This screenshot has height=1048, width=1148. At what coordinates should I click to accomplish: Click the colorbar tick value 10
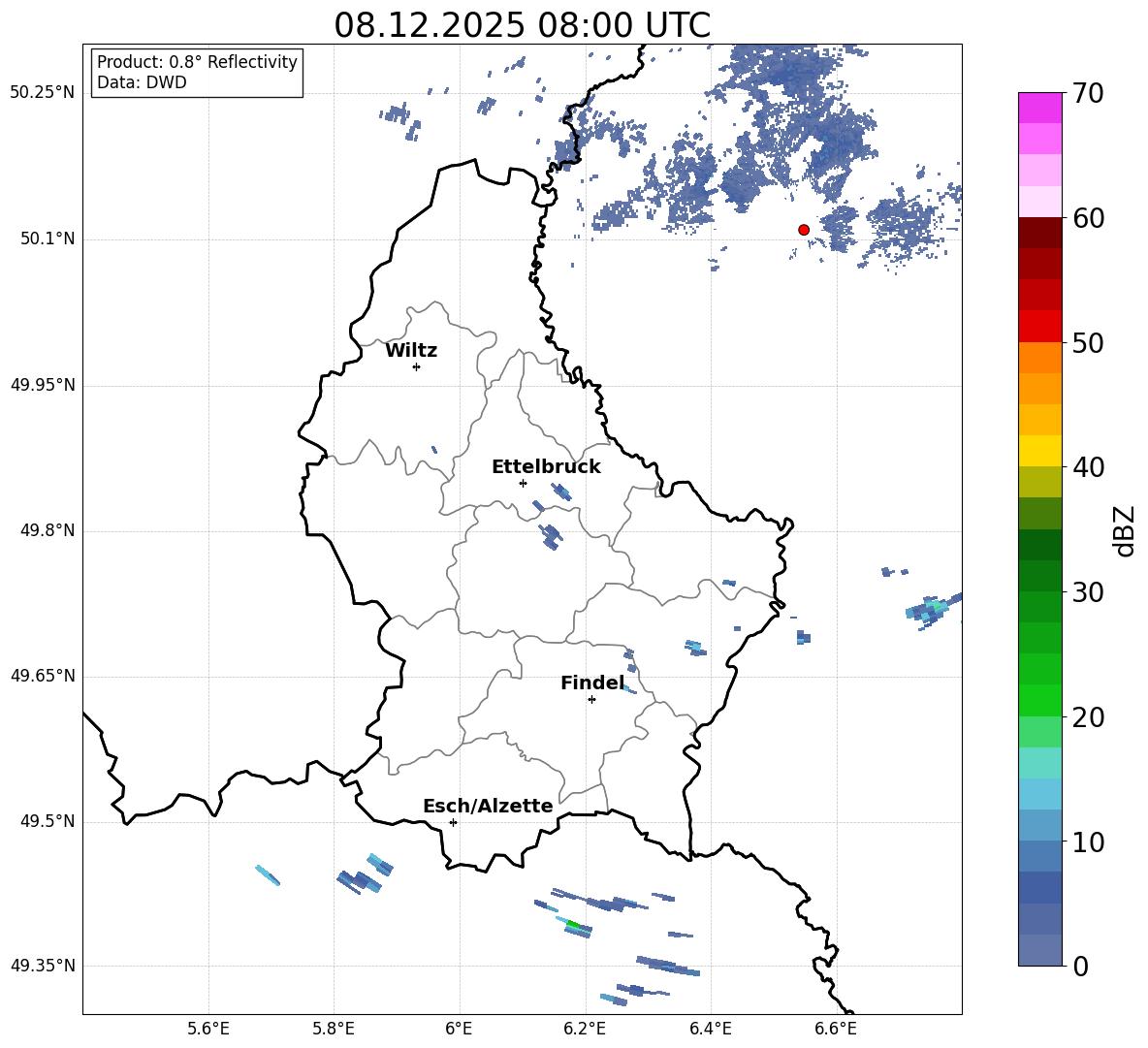(1088, 842)
